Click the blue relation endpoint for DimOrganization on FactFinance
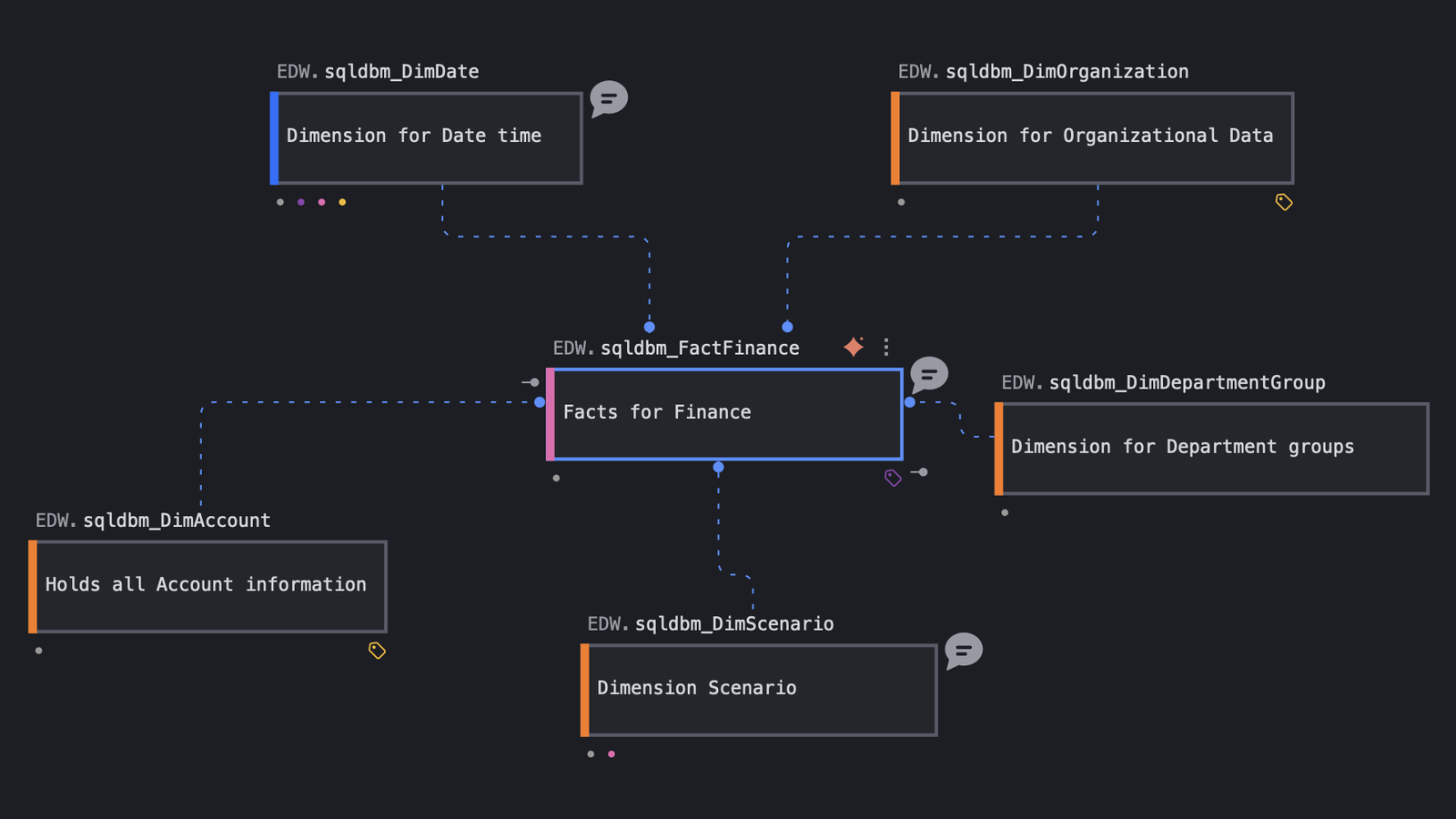Image resolution: width=1456 pixels, height=819 pixels. click(x=787, y=327)
